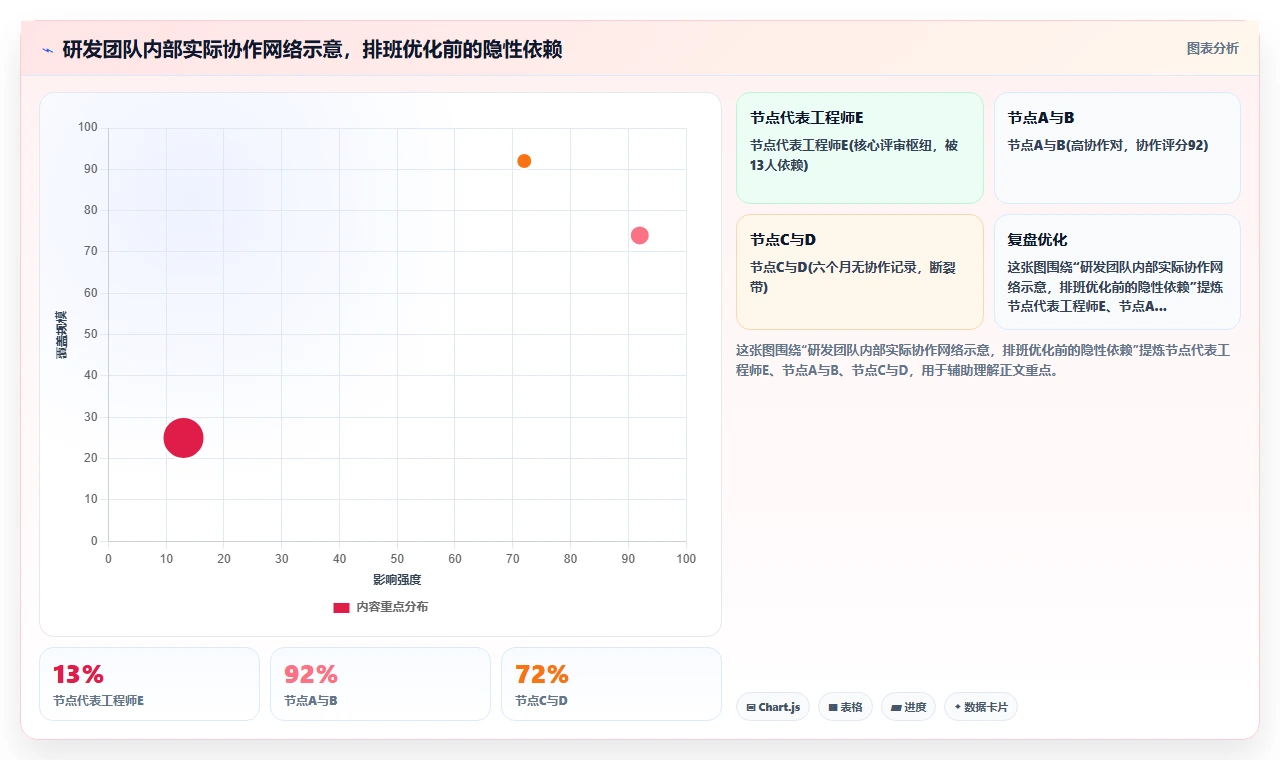Viewport: 1280px width, 760px height.
Task: Open the 节点代表工程师E green card
Action: (x=860, y=148)
